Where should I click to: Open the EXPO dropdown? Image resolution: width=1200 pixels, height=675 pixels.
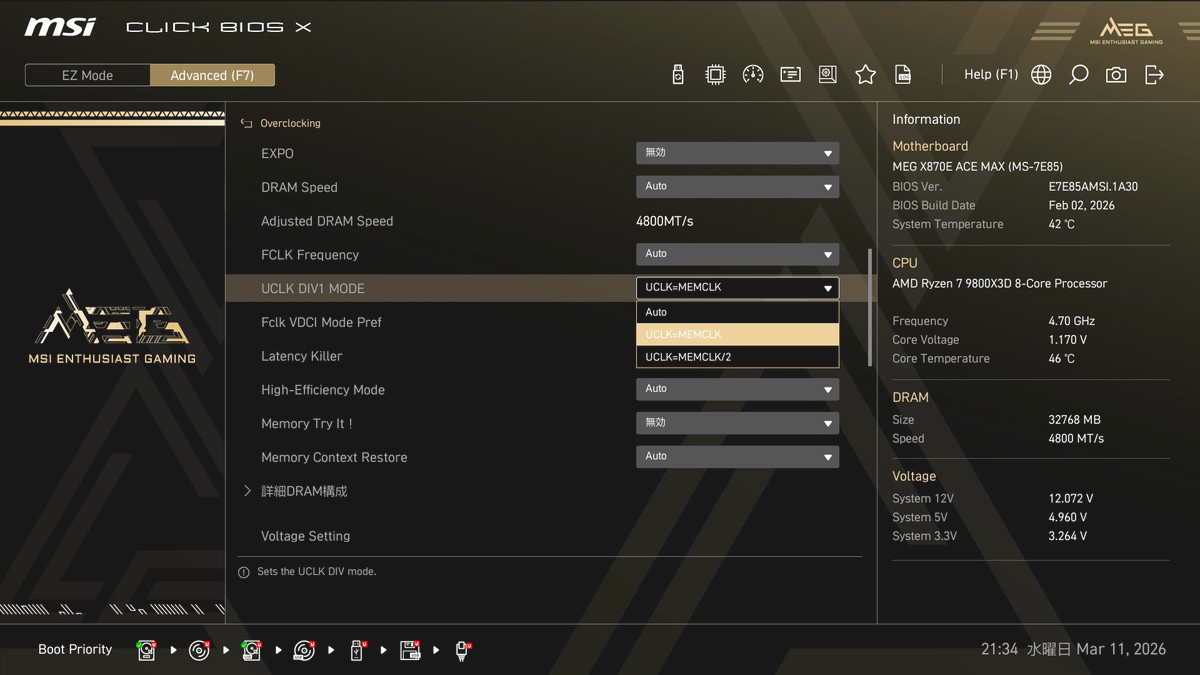pos(737,153)
